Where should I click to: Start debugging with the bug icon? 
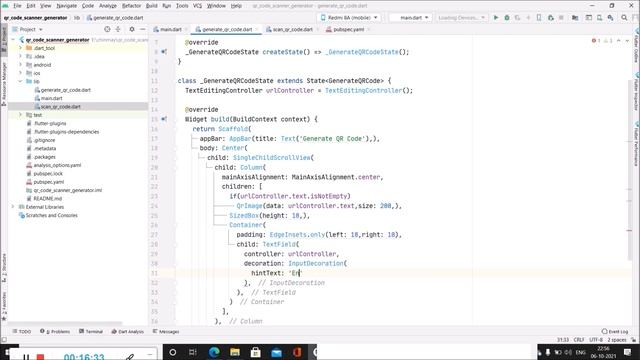click(x=507, y=18)
